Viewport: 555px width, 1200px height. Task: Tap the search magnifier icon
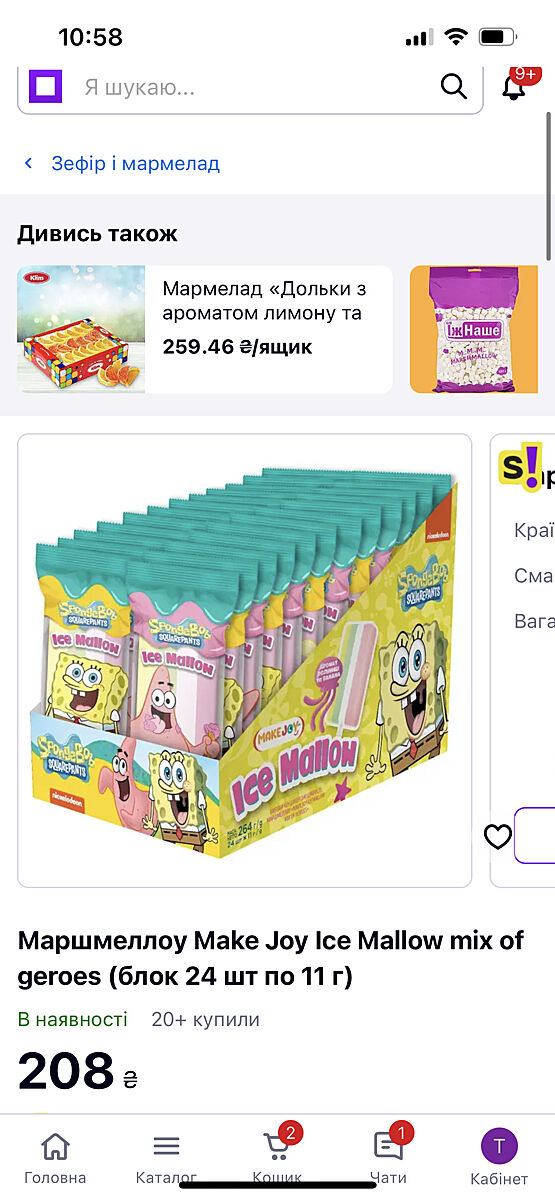tap(454, 87)
